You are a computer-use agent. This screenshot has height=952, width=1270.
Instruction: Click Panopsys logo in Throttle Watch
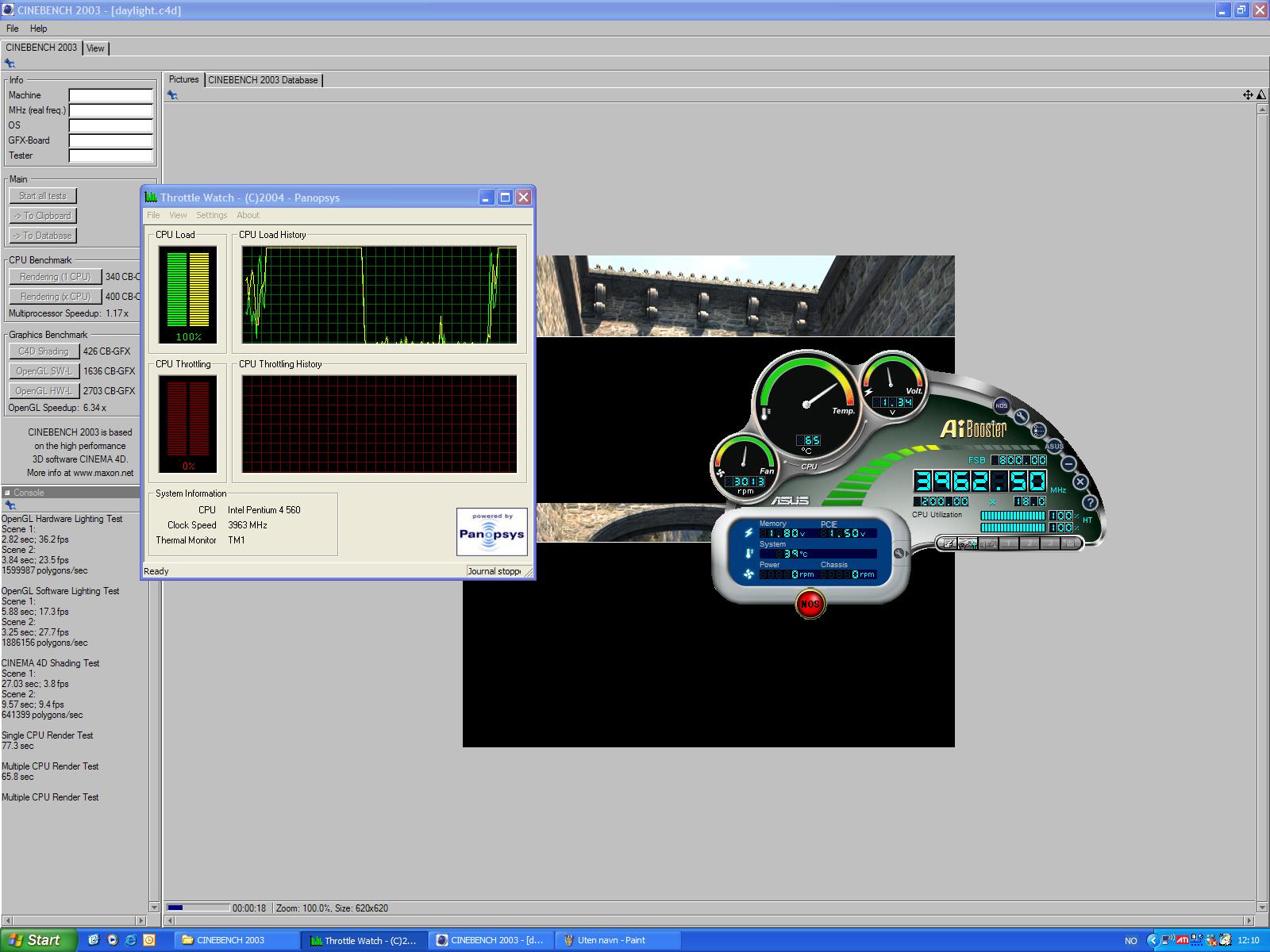click(492, 532)
